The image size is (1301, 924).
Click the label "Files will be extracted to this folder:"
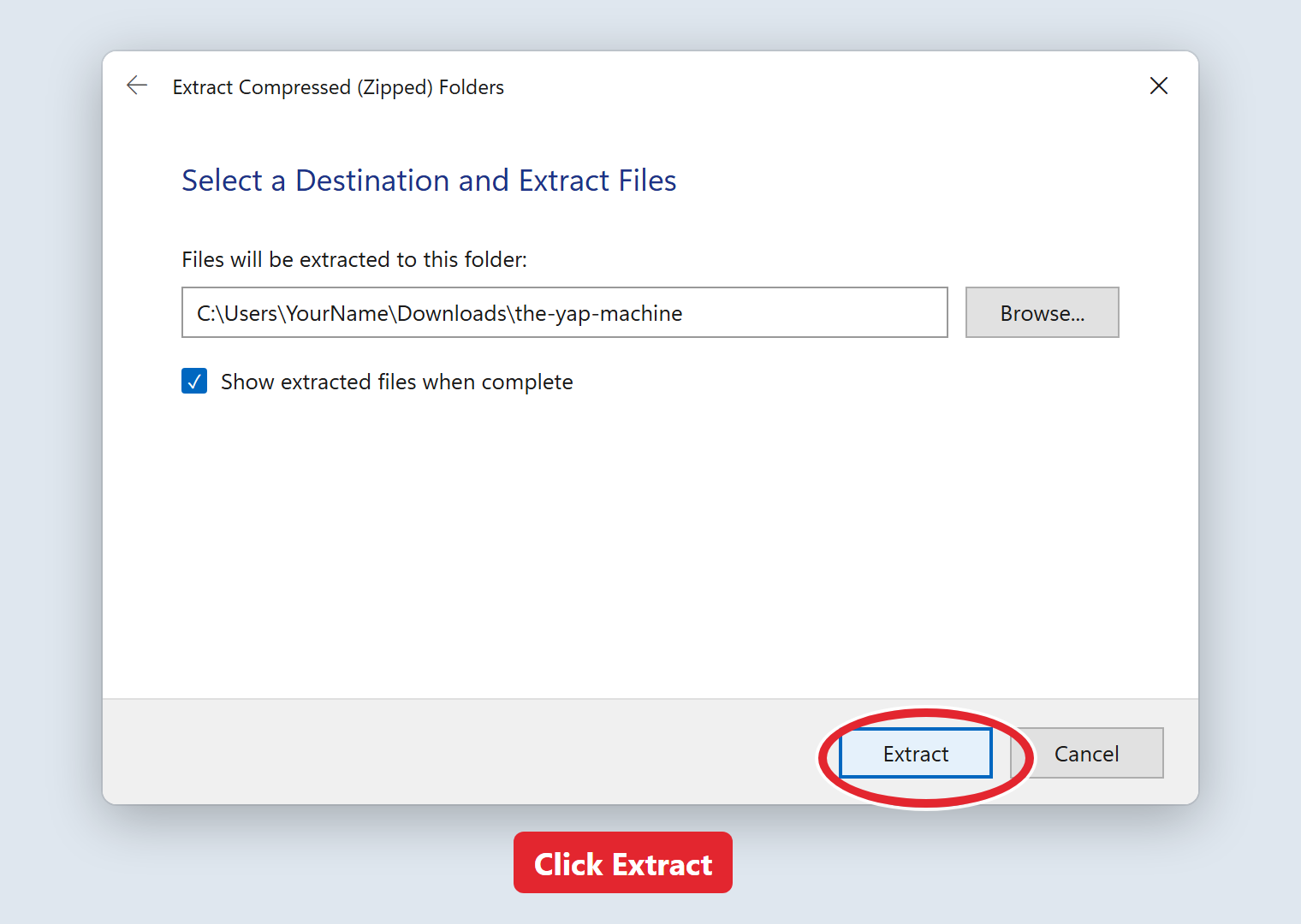(x=354, y=259)
